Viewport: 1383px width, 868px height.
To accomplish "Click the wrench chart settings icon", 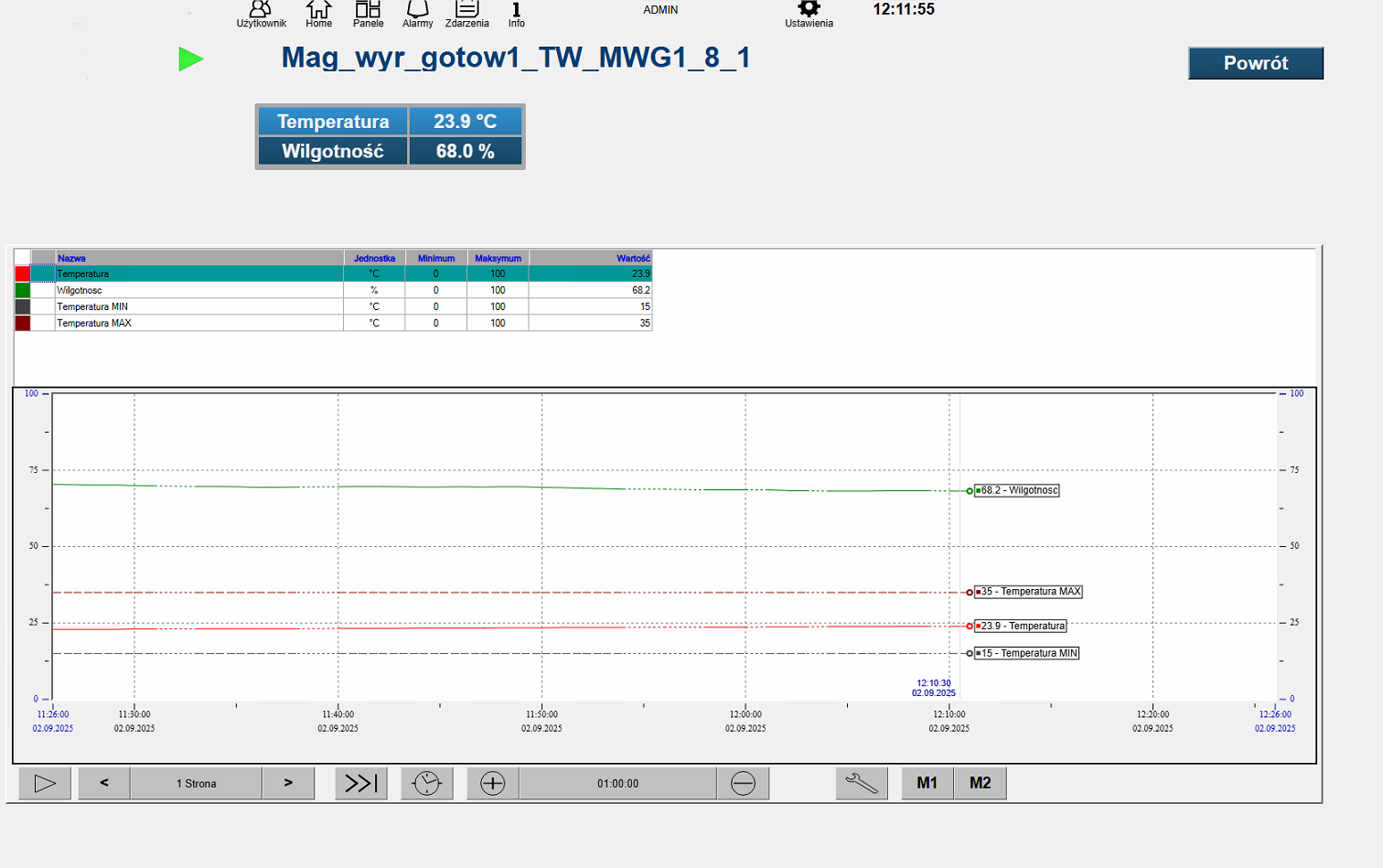I will click(x=862, y=784).
